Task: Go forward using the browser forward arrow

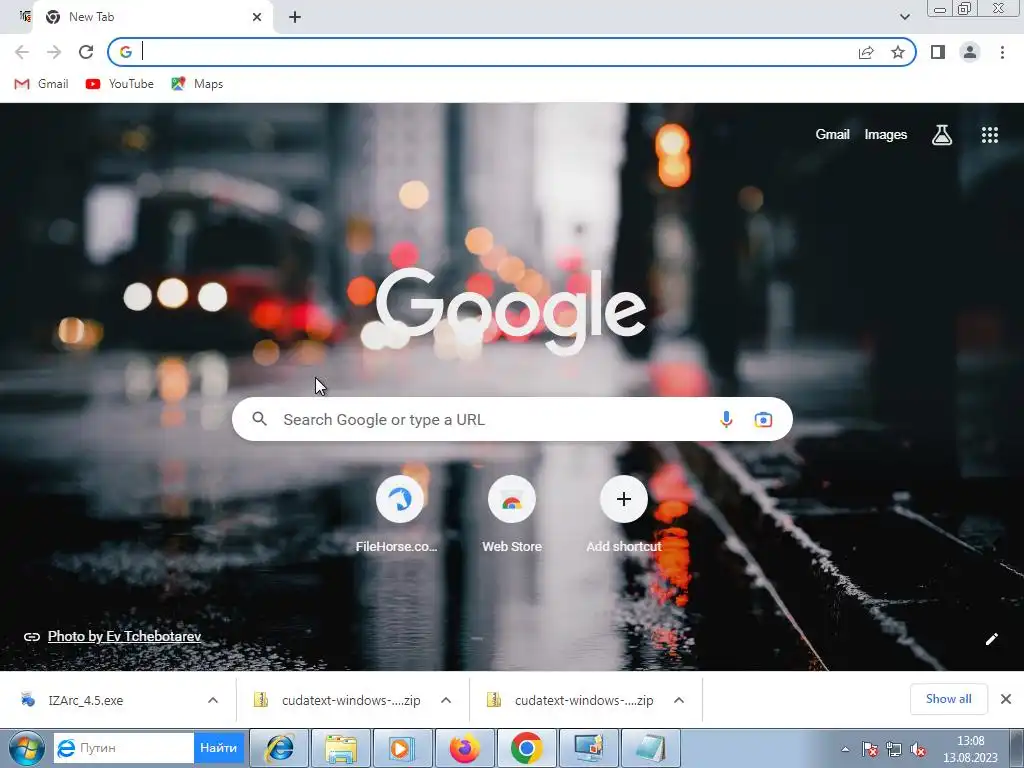Action: coord(54,52)
